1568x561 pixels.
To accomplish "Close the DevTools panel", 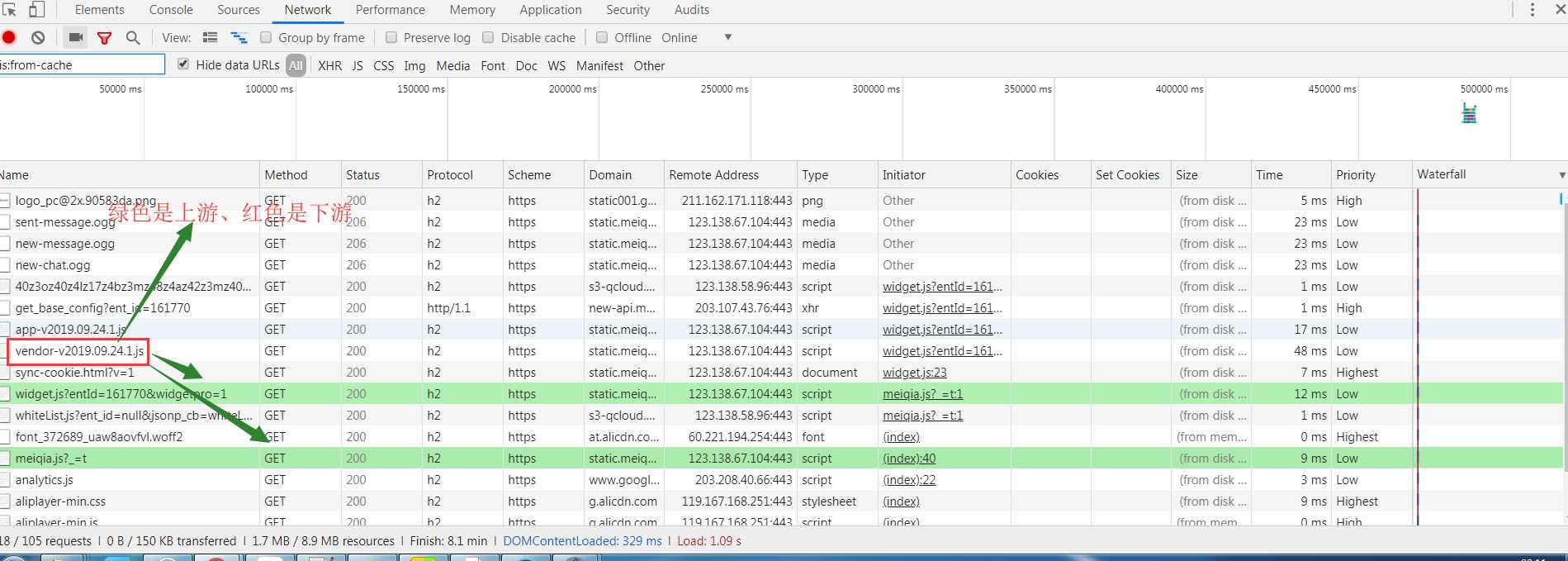I will pos(1559,10).
